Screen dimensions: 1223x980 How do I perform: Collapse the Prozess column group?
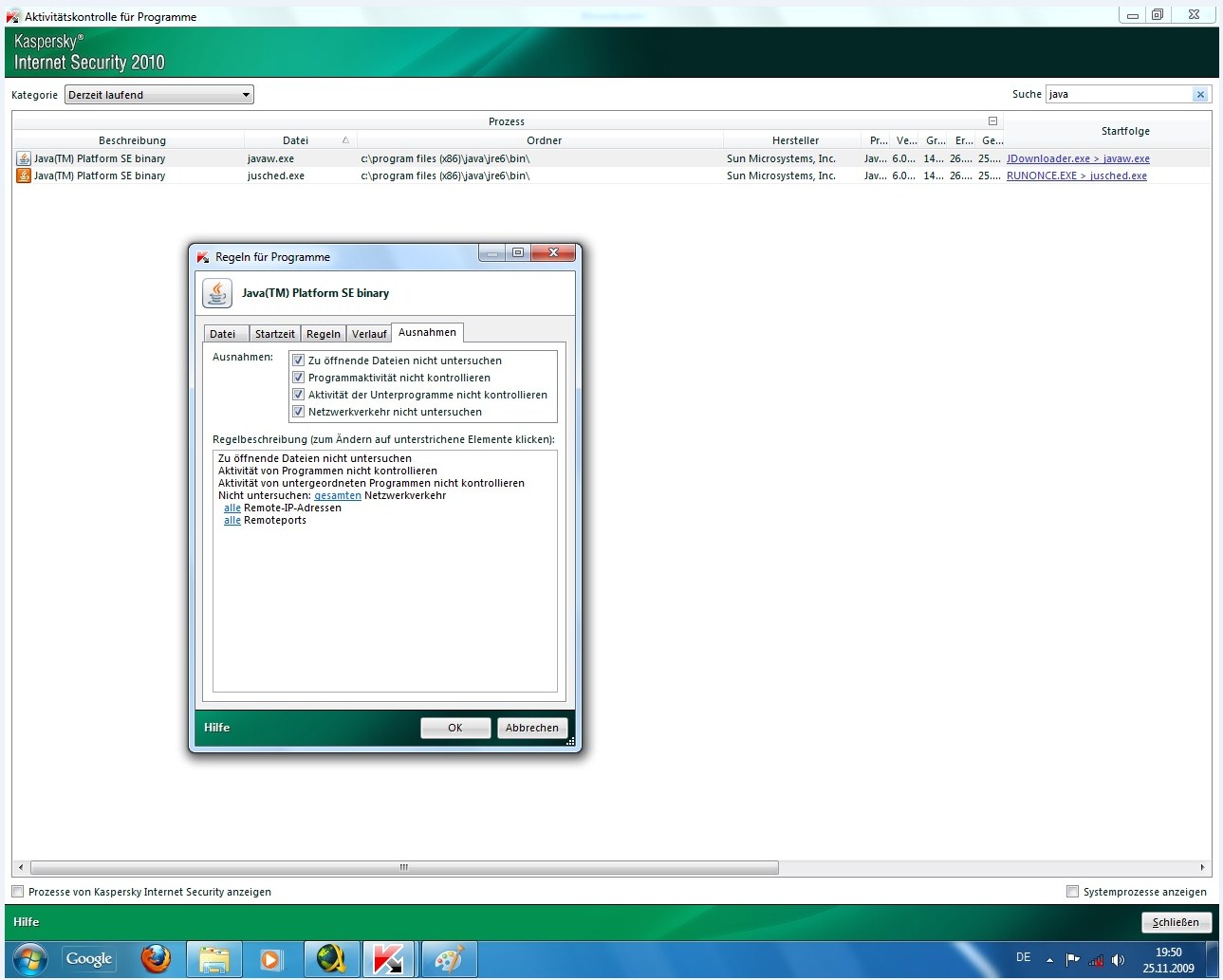point(992,121)
